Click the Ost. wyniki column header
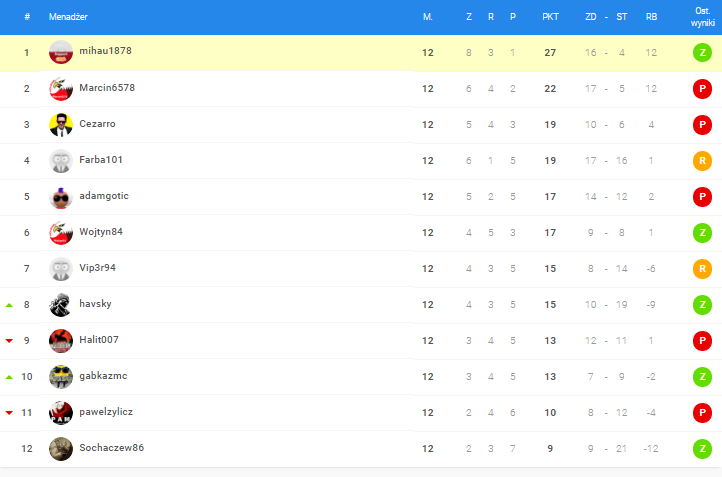Viewport: 722px width, 477px height. [x=703, y=17]
